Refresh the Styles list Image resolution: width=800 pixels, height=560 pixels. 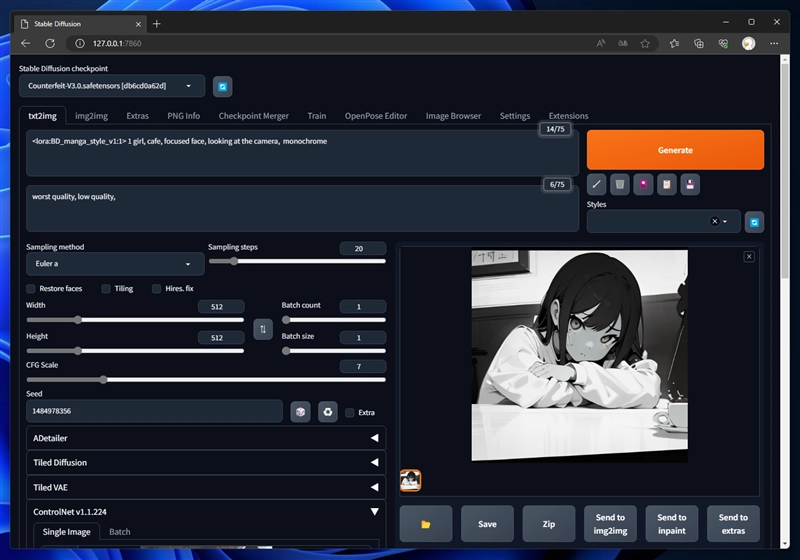(x=754, y=222)
